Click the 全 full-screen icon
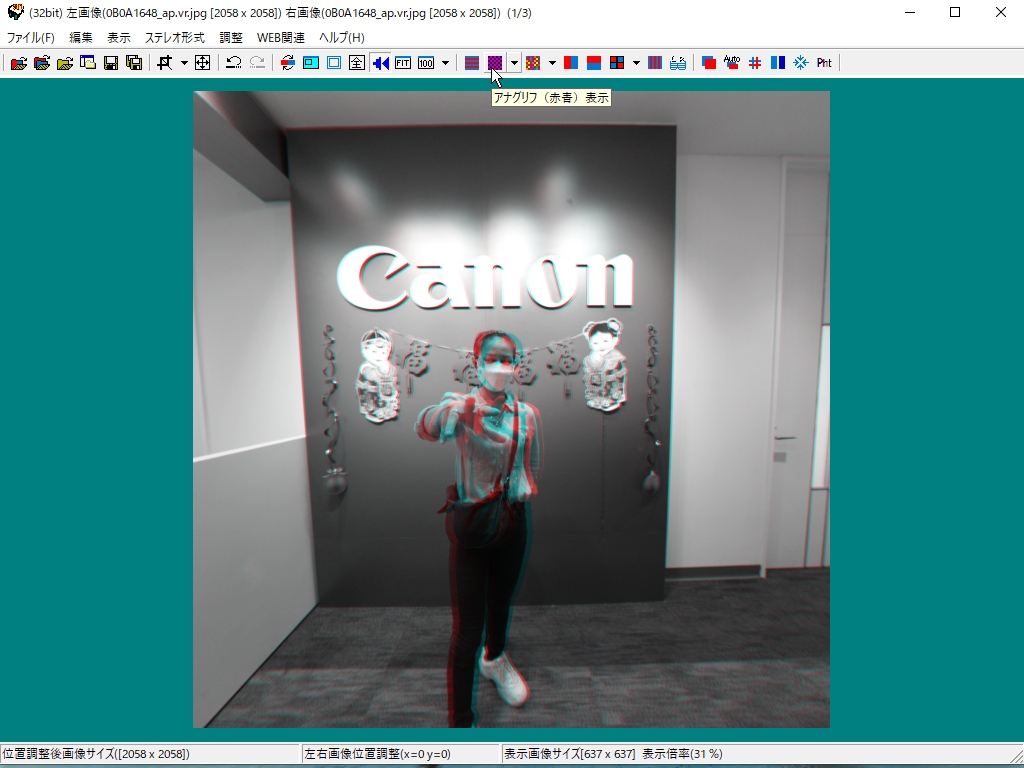This screenshot has width=1024, height=768. coord(357,63)
